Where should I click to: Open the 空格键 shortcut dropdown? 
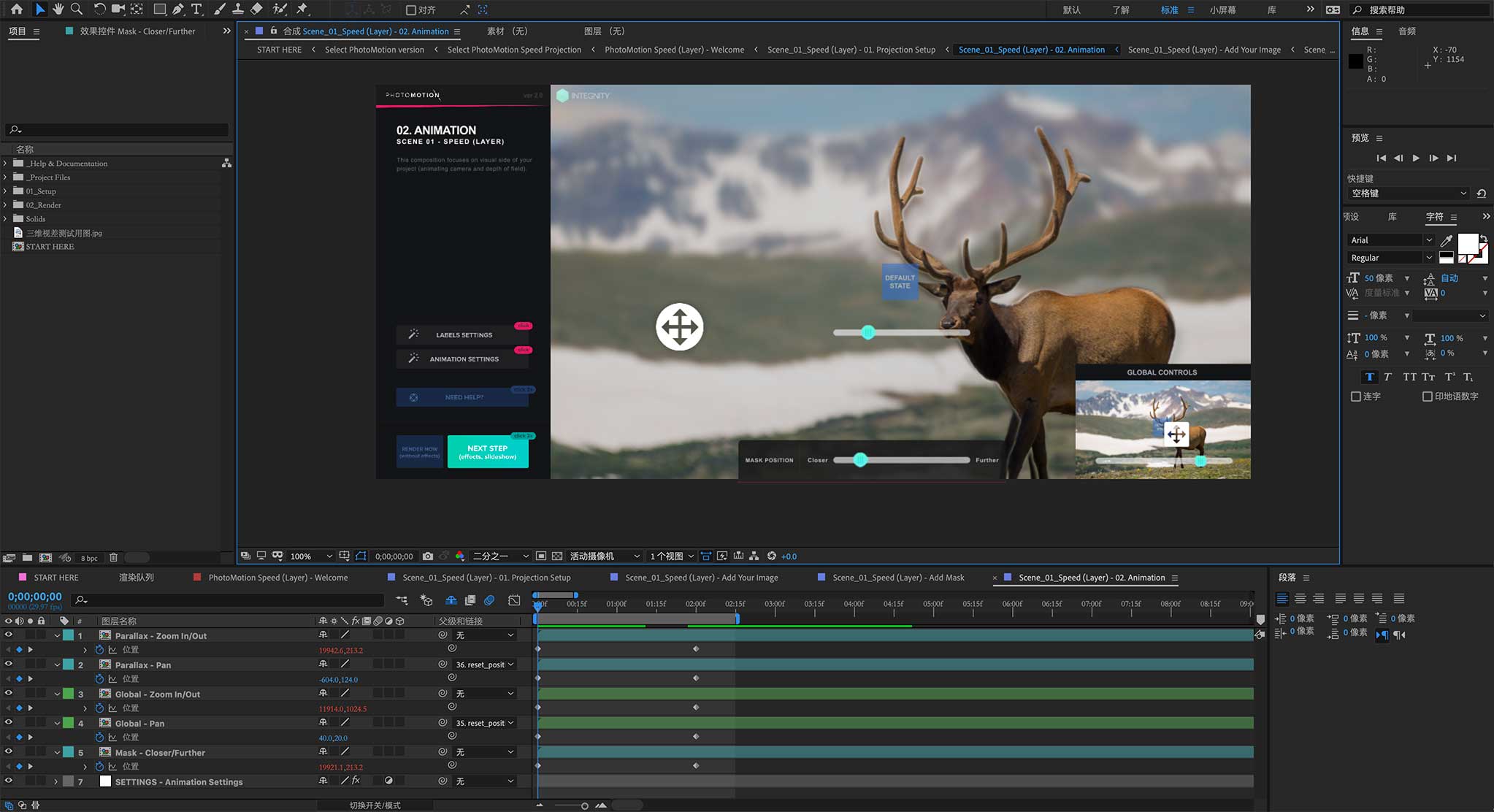pyautogui.click(x=1408, y=194)
